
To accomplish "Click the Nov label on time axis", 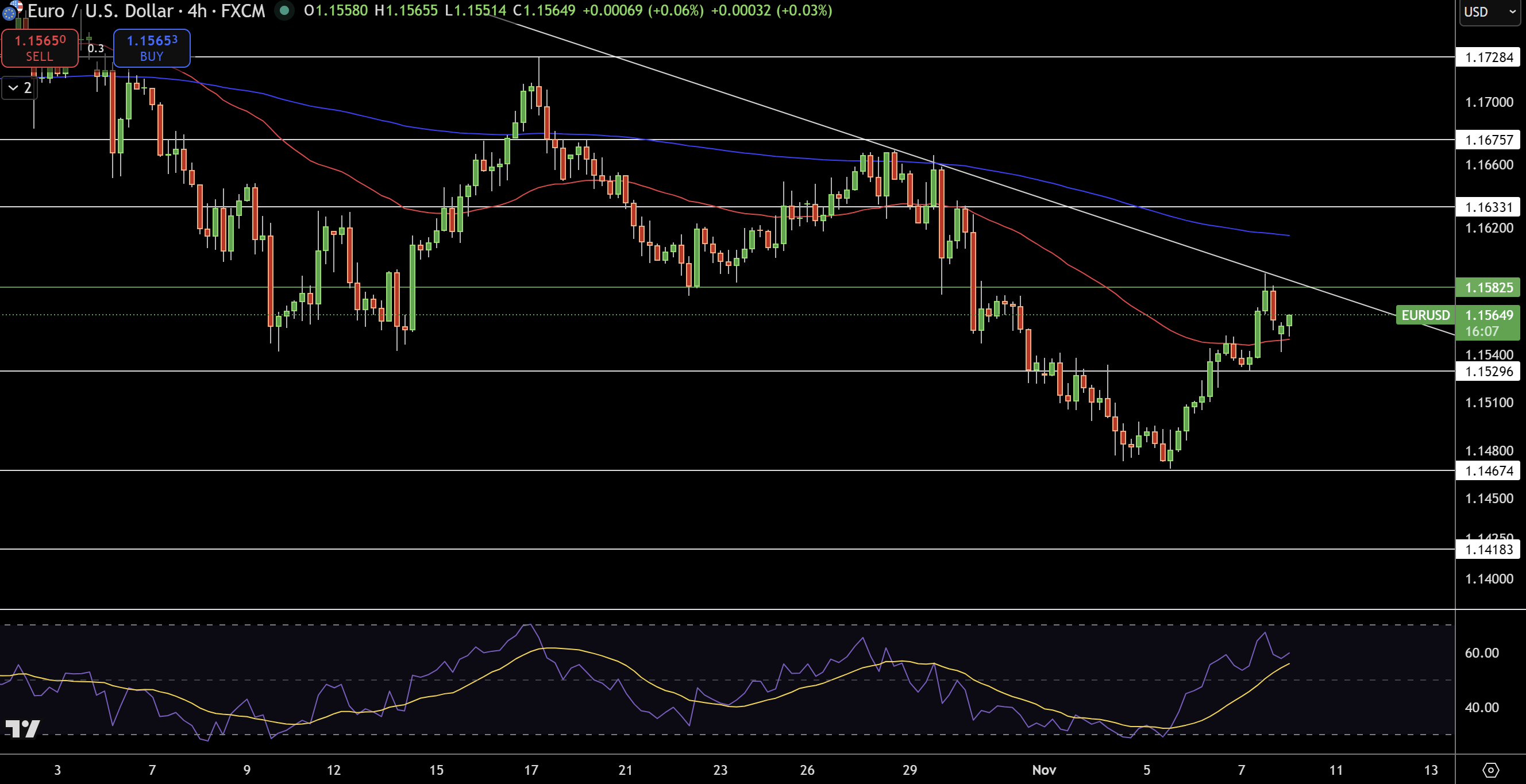I will click(1044, 770).
